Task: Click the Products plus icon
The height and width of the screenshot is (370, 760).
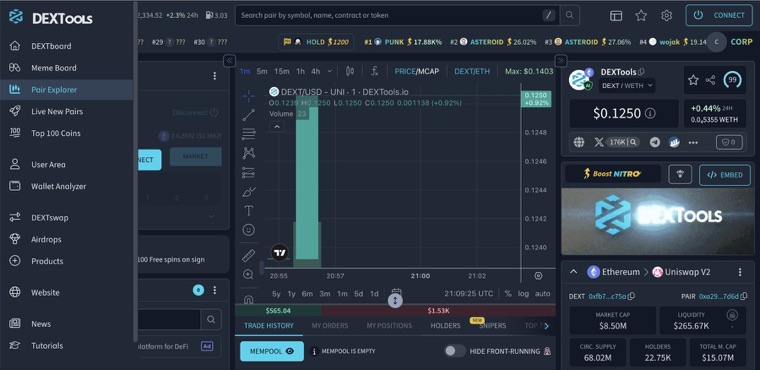Action: click(x=15, y=261)
